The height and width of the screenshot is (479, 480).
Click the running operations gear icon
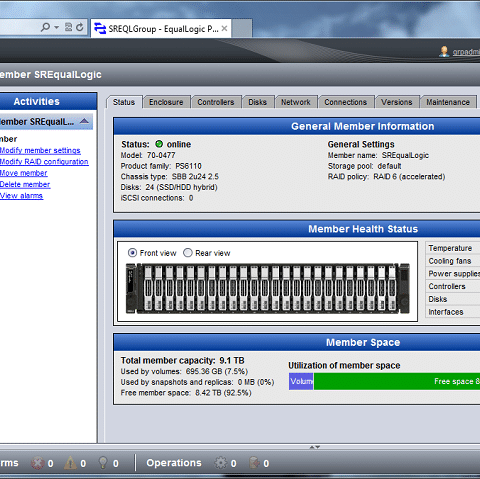point(220,463)
